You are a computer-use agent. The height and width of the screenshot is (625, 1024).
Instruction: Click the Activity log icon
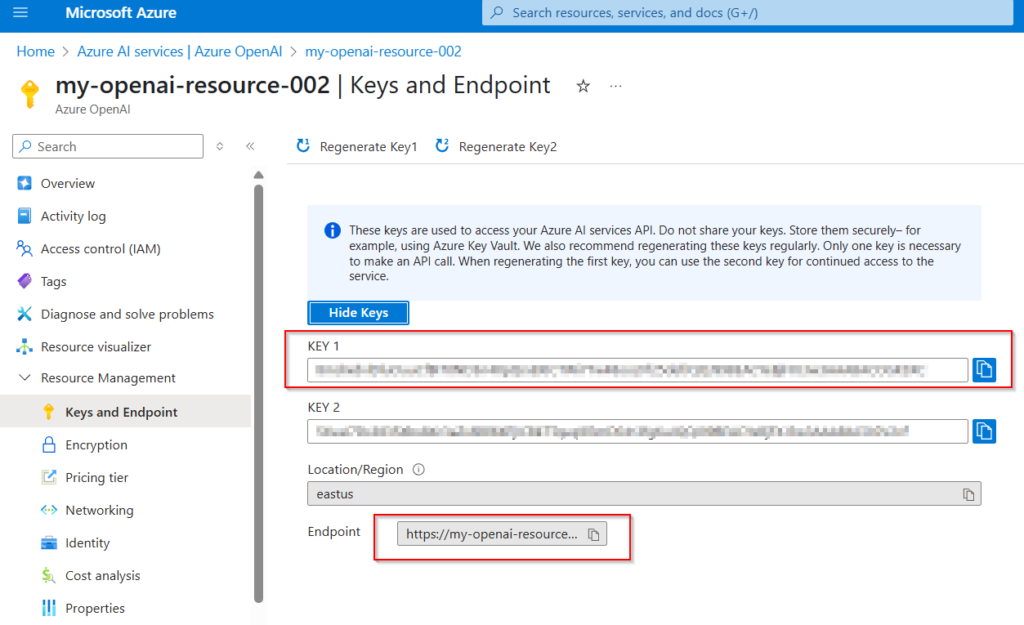coord(24,216)
